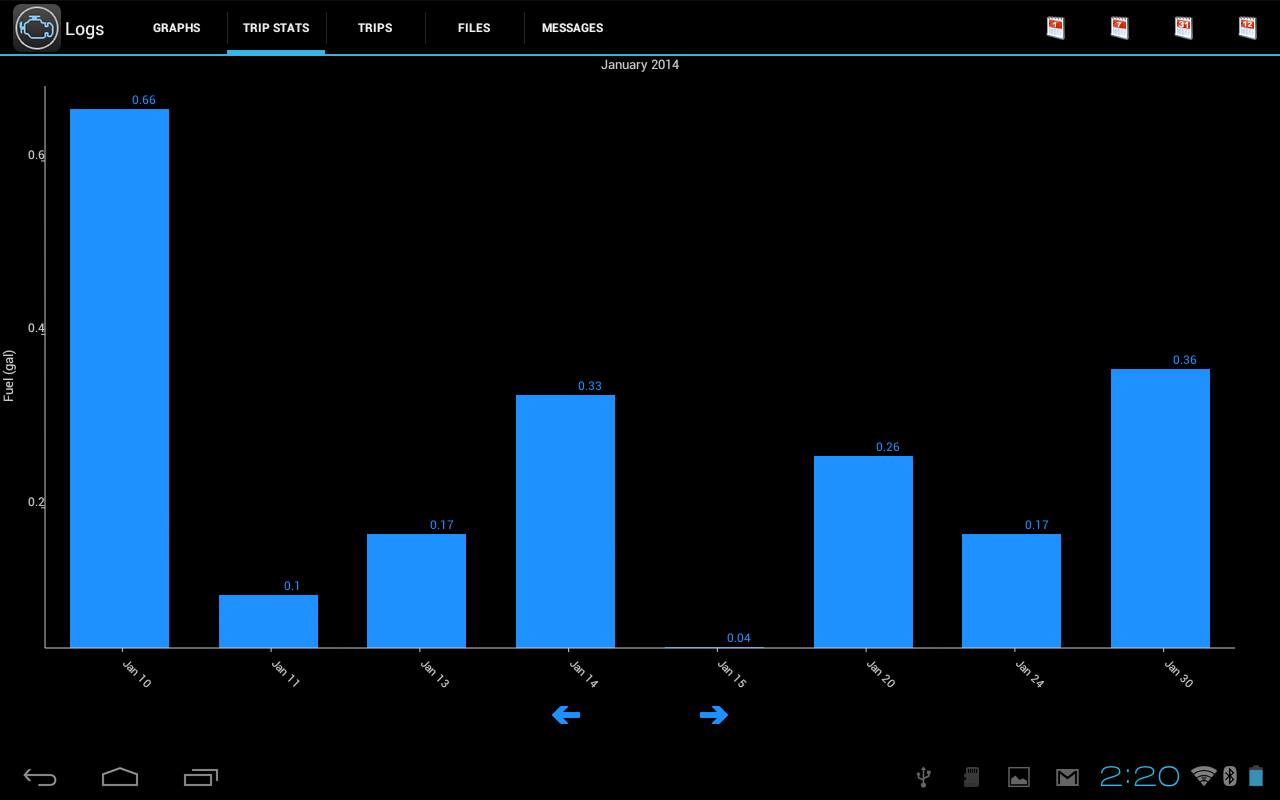Viewport: 1280px width, 800px height.
Task: Tap the Jan 30 bar showing 0.36
Action: pyautogui.click(x=1160, y=508)
